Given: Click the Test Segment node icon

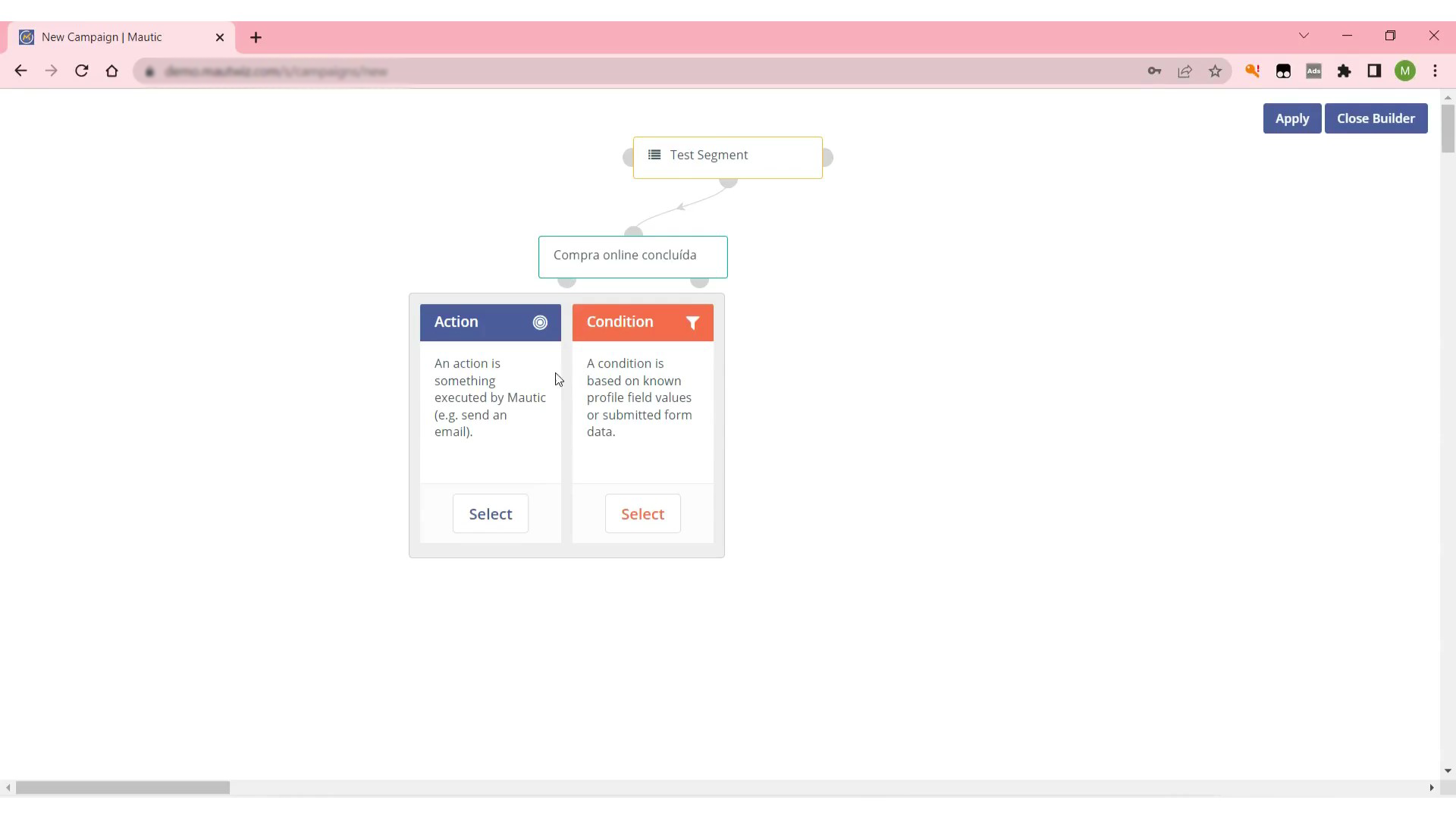Looking at the screenshot, I should (x=655, y=155).
